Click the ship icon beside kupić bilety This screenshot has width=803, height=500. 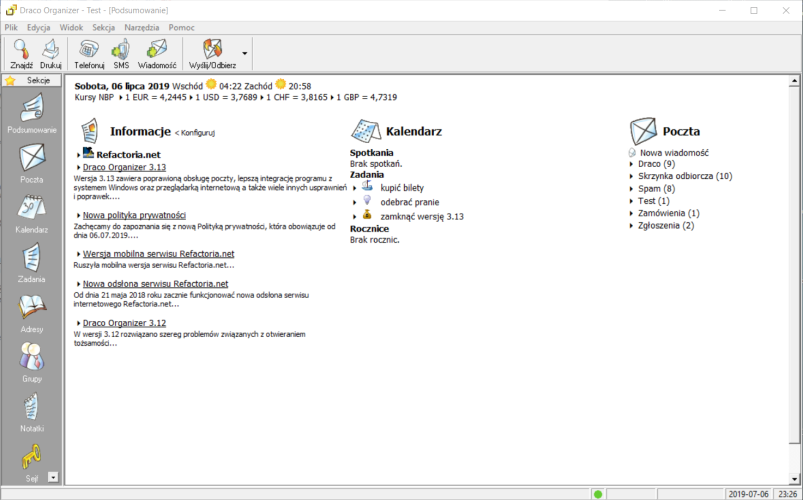click(x=367, y=185)
